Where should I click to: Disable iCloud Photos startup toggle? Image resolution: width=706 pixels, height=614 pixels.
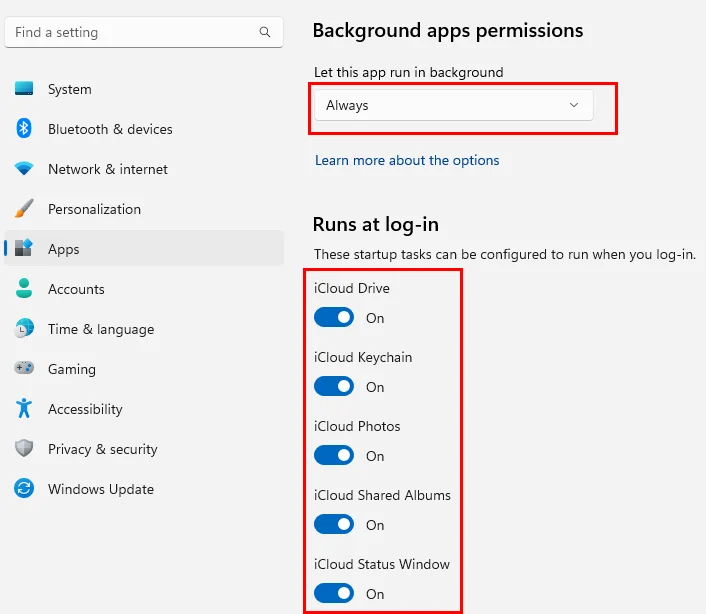pos(334,455)
